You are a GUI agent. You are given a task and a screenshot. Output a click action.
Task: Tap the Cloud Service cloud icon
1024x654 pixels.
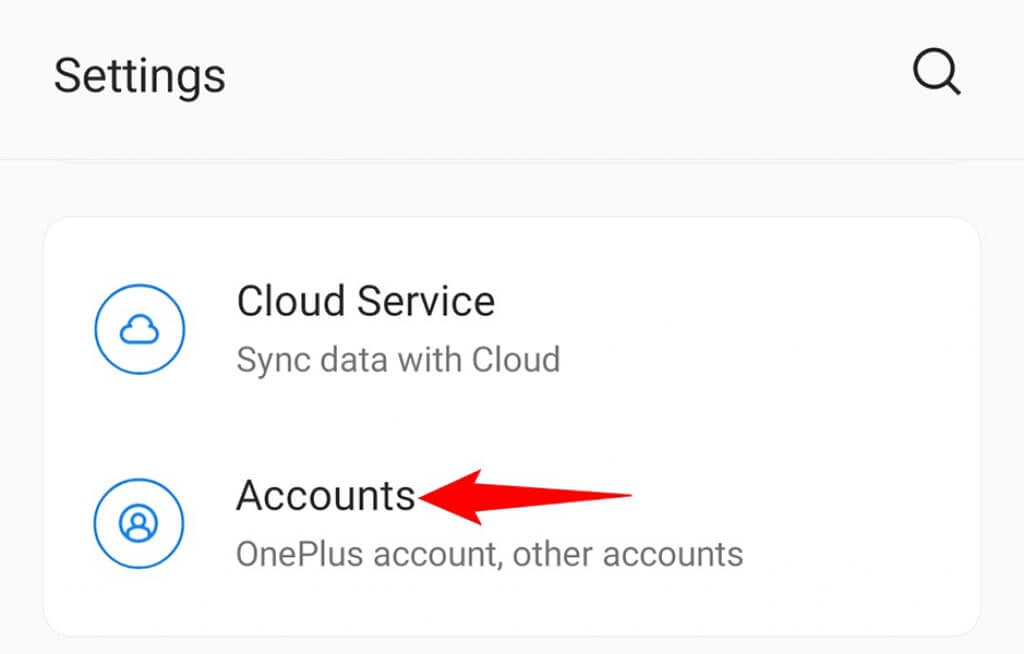[x=139, y=331]
